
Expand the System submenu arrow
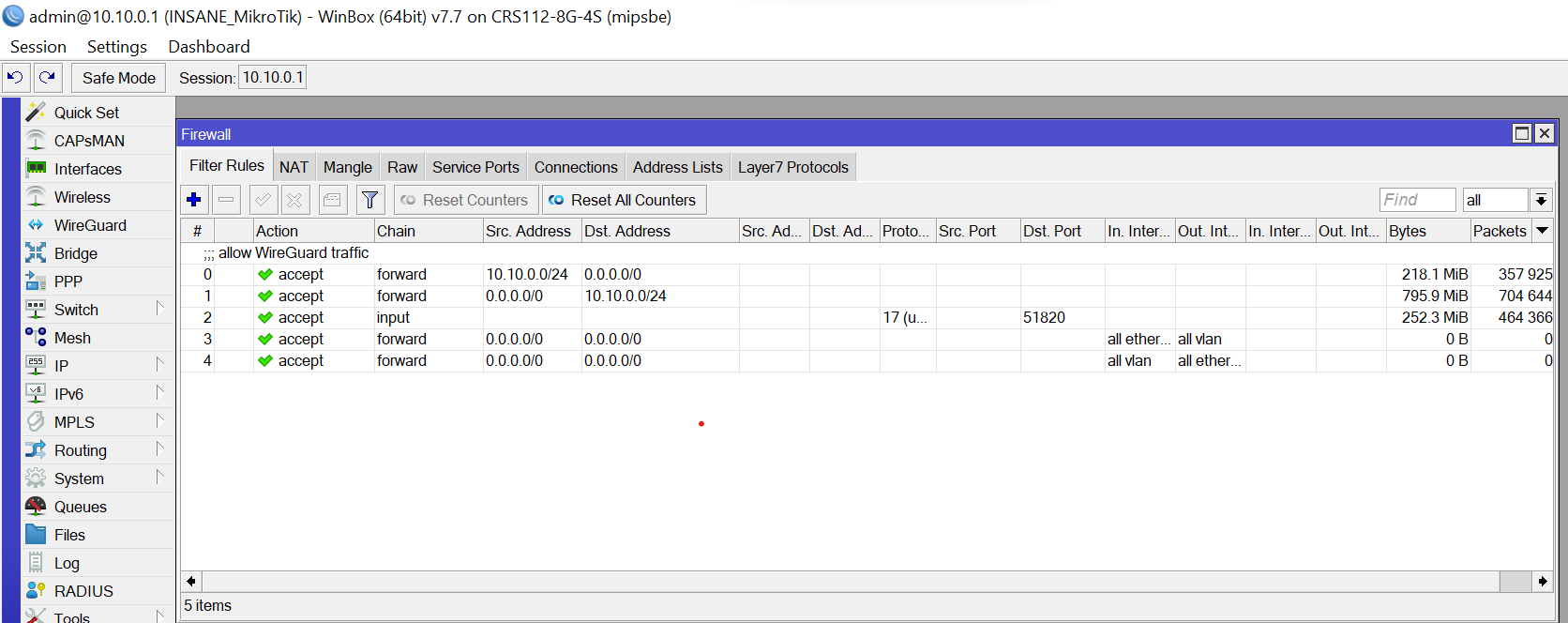pos(159,477)
